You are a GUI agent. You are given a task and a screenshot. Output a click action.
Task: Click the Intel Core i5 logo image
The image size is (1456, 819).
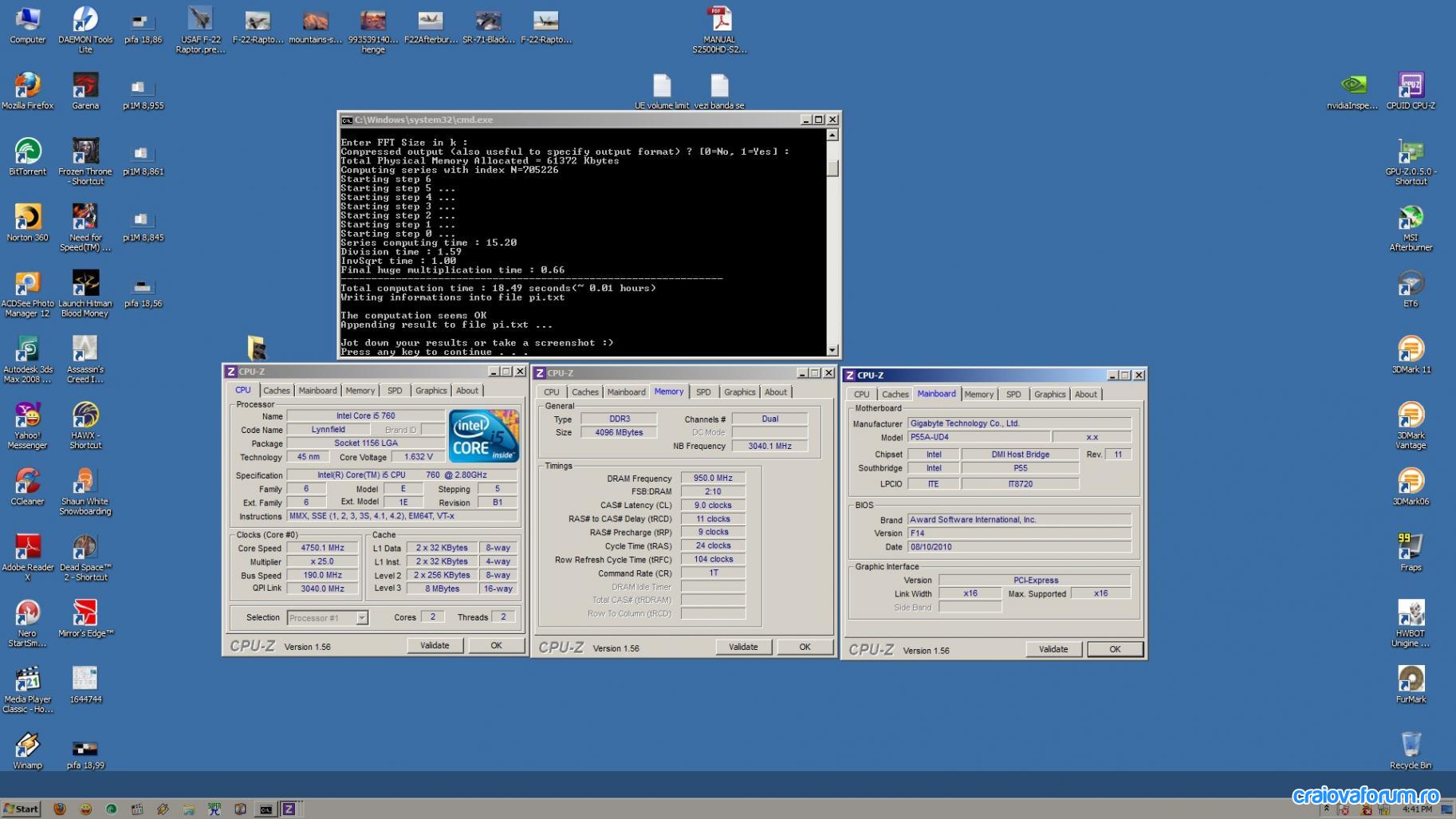point(483,436)
